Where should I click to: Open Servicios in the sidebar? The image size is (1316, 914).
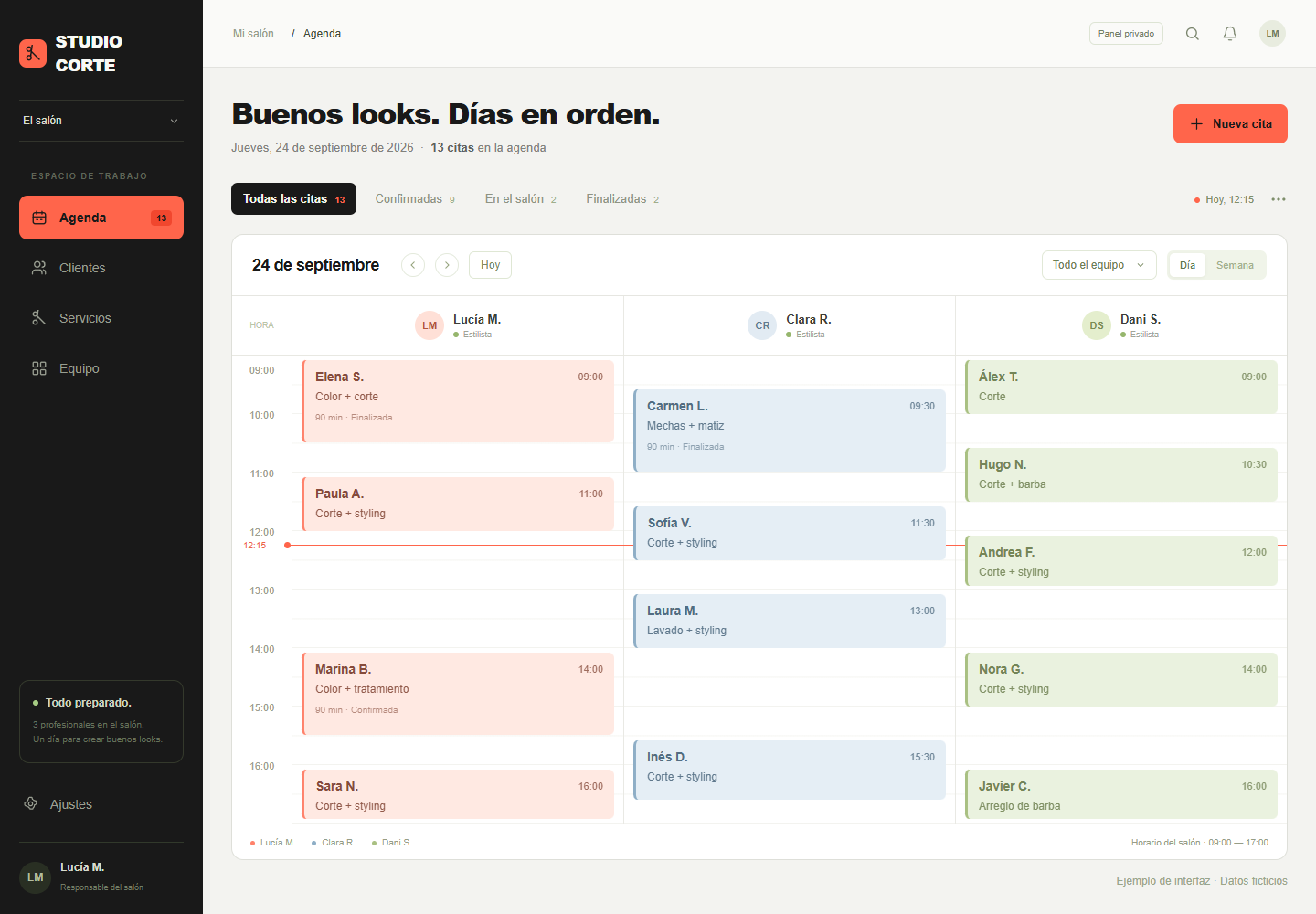click(101, 318)
